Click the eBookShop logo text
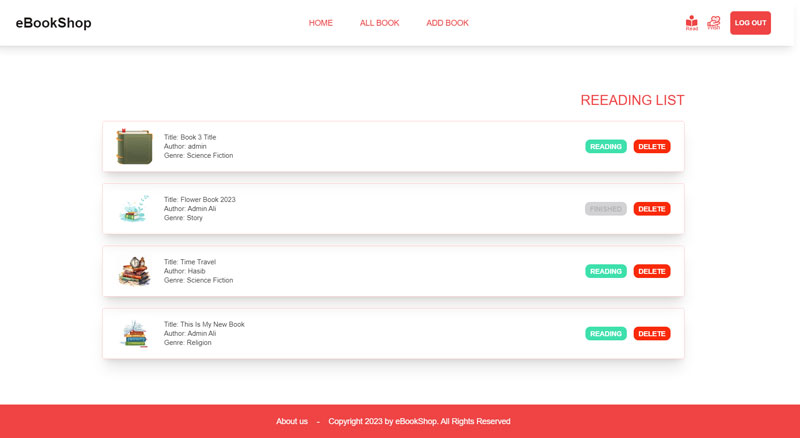The height and width of the screenshot is (438, 800). [54, 23]
